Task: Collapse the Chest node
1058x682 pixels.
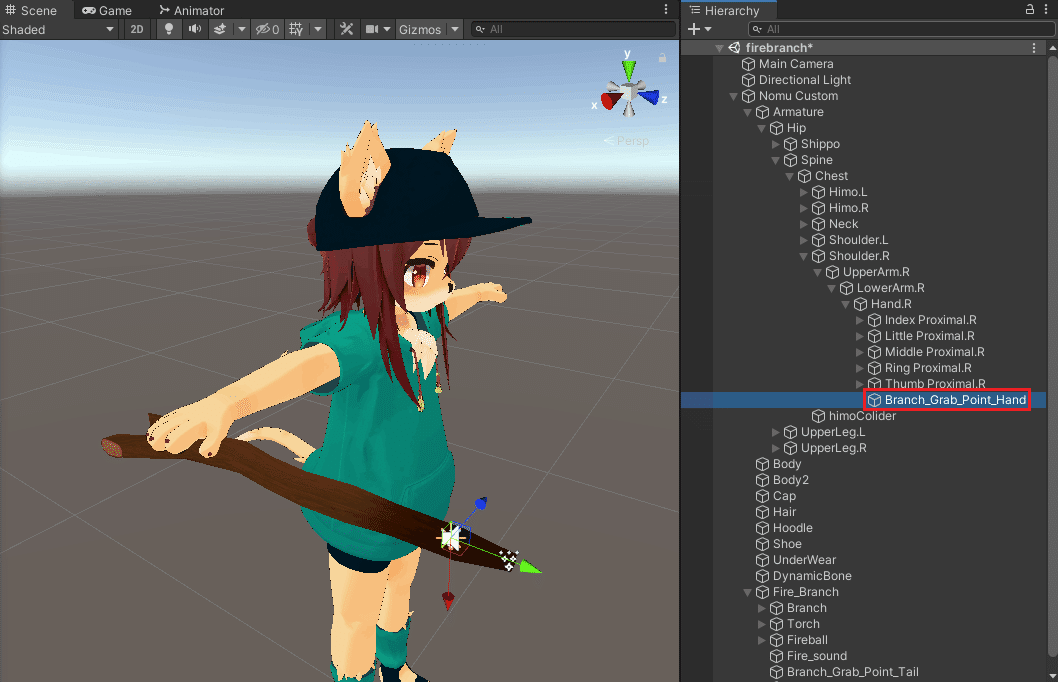Action: [789, 176]
